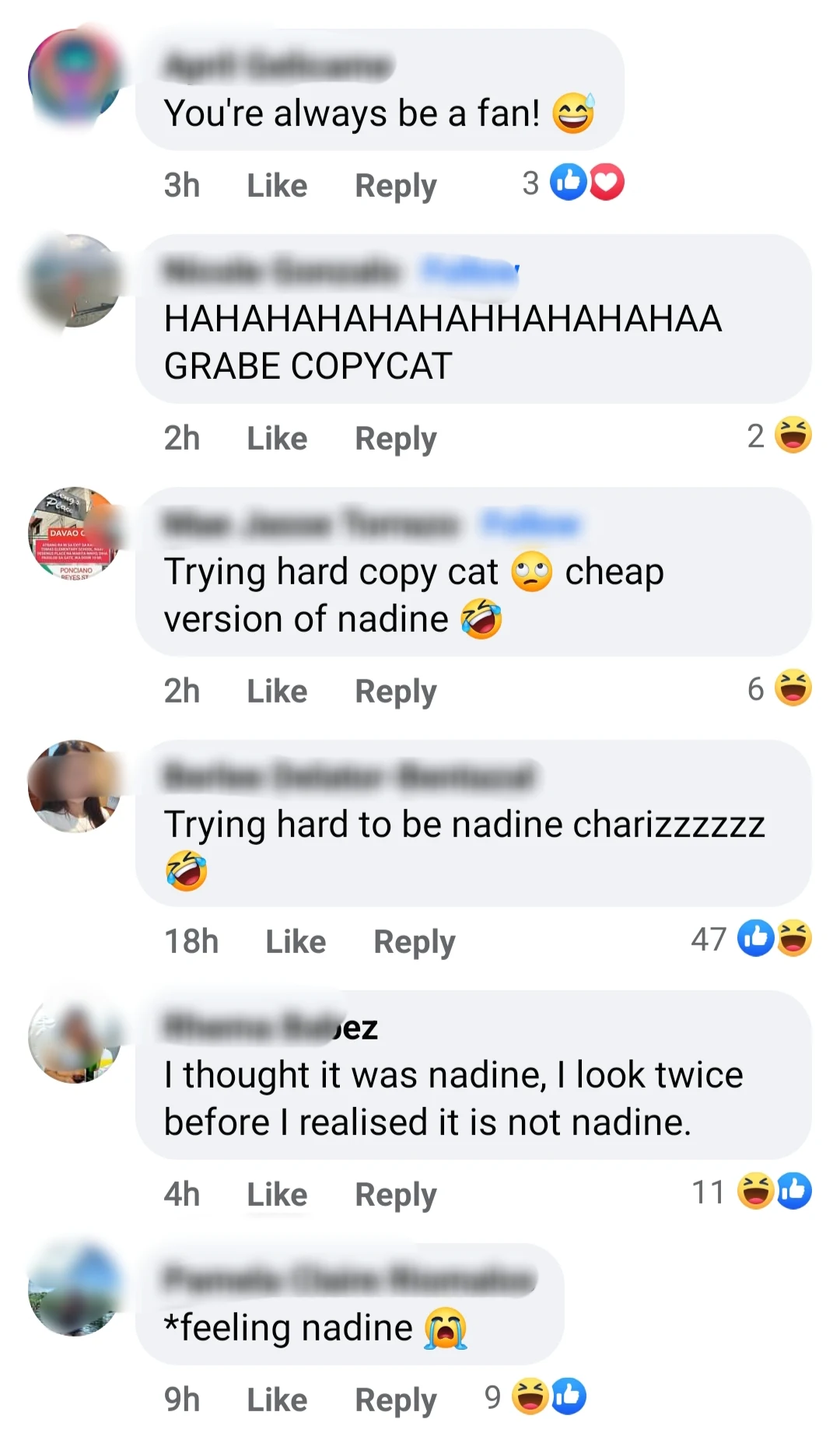
Task: Like the charizzzzzz comment posted 18h ago
Action: pos(296,942)
